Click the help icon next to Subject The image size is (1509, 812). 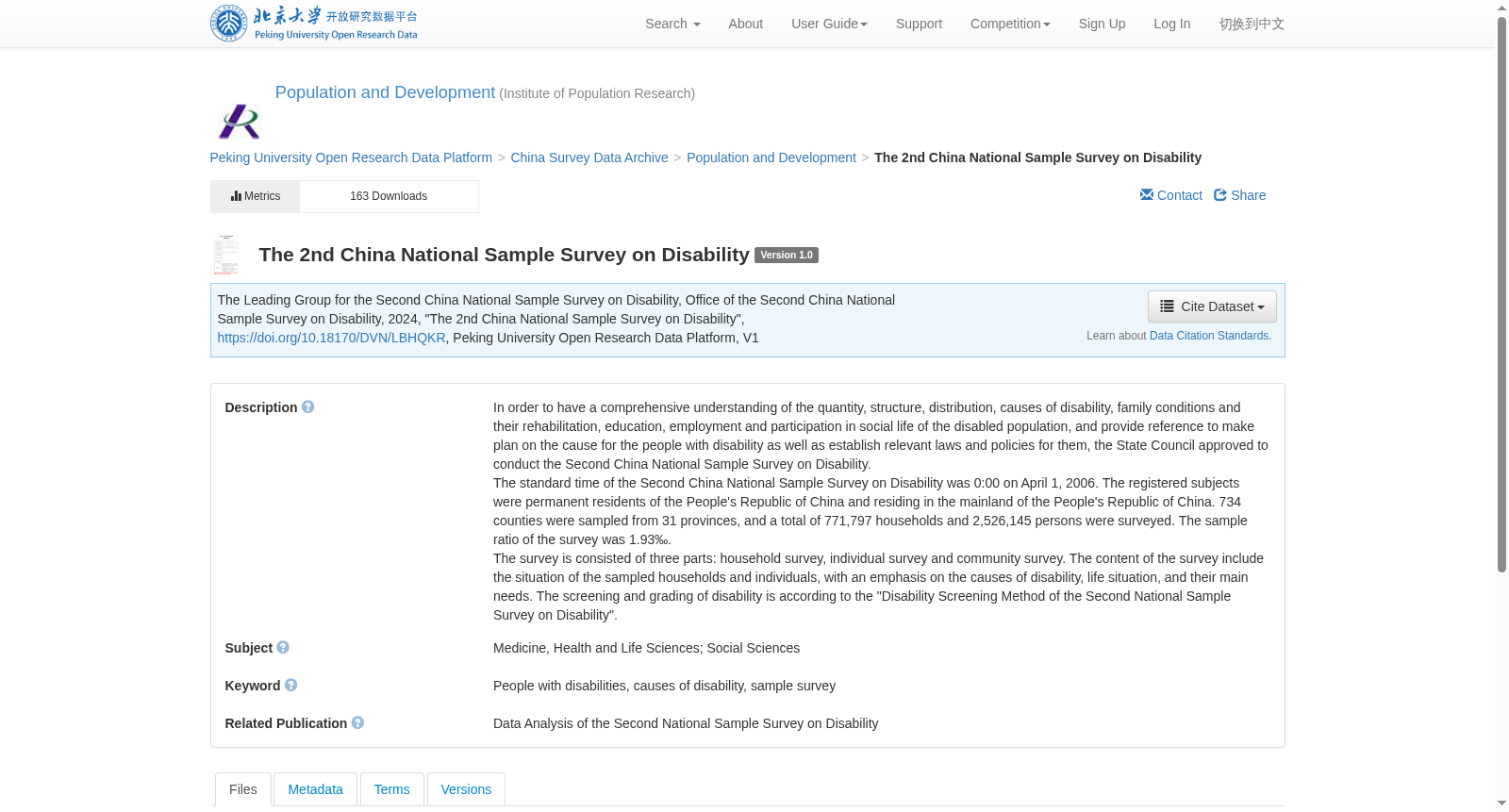click(283, 647)
